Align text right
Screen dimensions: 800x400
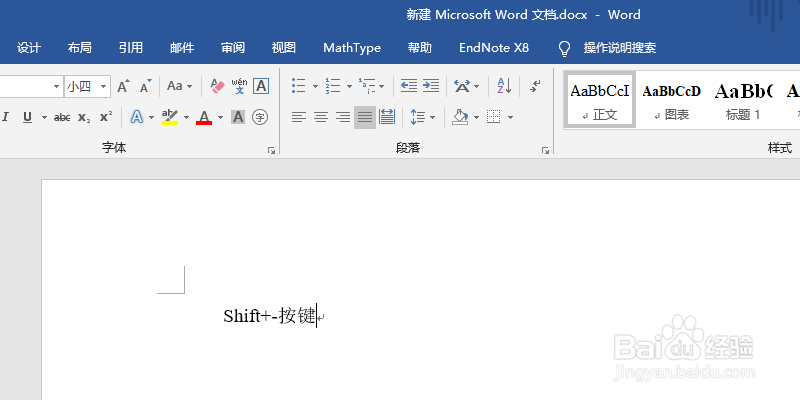pos(343,117)
